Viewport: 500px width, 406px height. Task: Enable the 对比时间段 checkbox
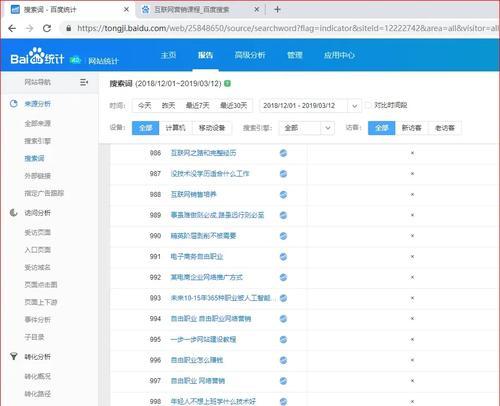(368, 105)
